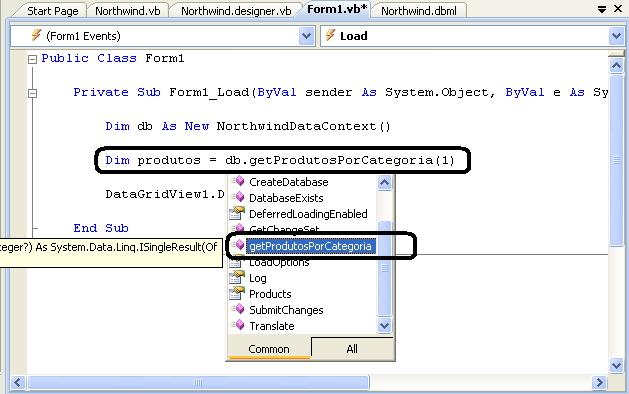Click the 'End Sub' code line
This screenshot has width=629, height=394.
click(101, 228)
